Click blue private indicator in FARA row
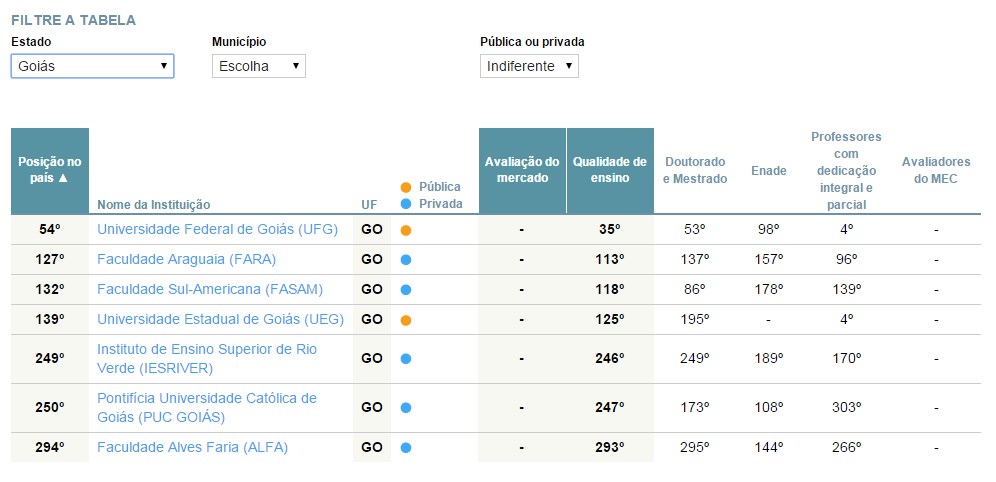The width and height of the screenshot is (996, 482). [x=405, y=260]
